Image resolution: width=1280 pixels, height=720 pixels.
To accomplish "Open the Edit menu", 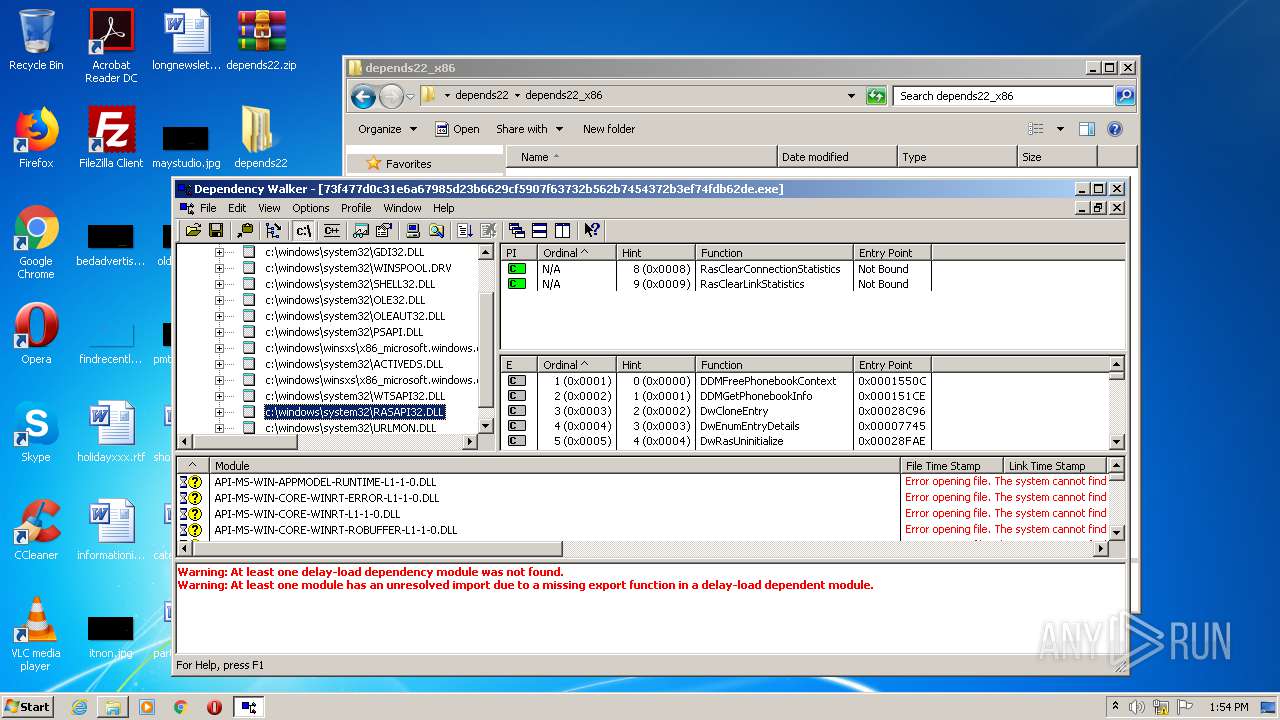I will pos(237,208).
